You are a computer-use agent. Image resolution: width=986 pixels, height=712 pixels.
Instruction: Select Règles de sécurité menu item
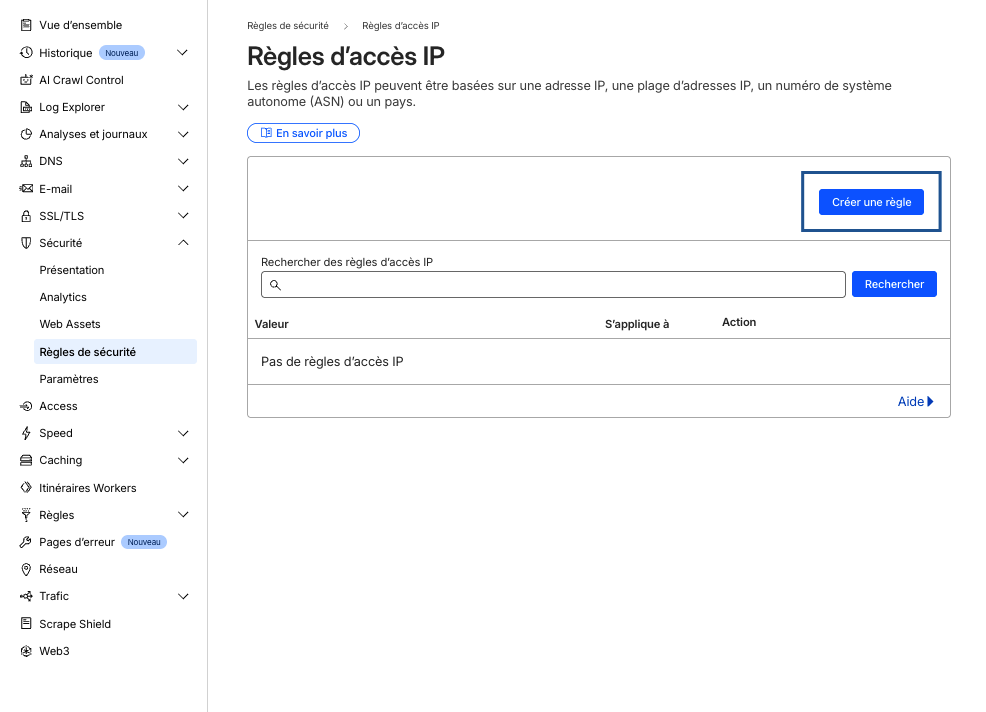[115, 352]
